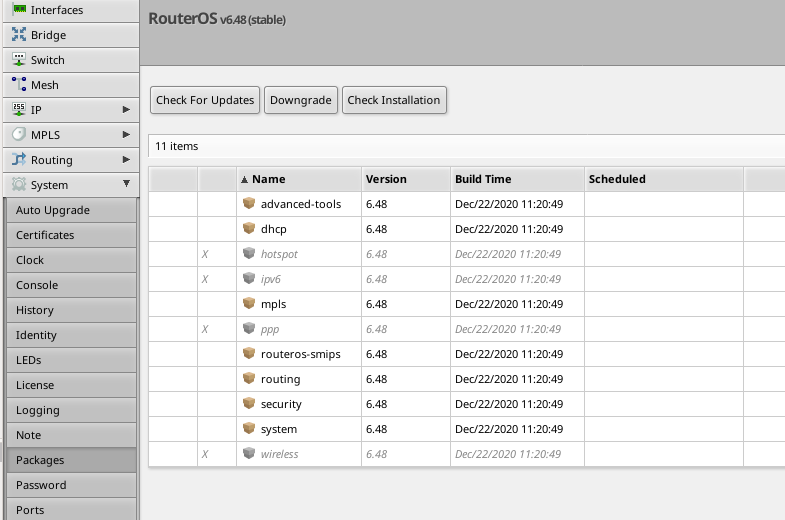This screenshot has width=785, height=520.
Task: Click the 11 items count label
Action: pyautogui.click(x=177, y=146)
